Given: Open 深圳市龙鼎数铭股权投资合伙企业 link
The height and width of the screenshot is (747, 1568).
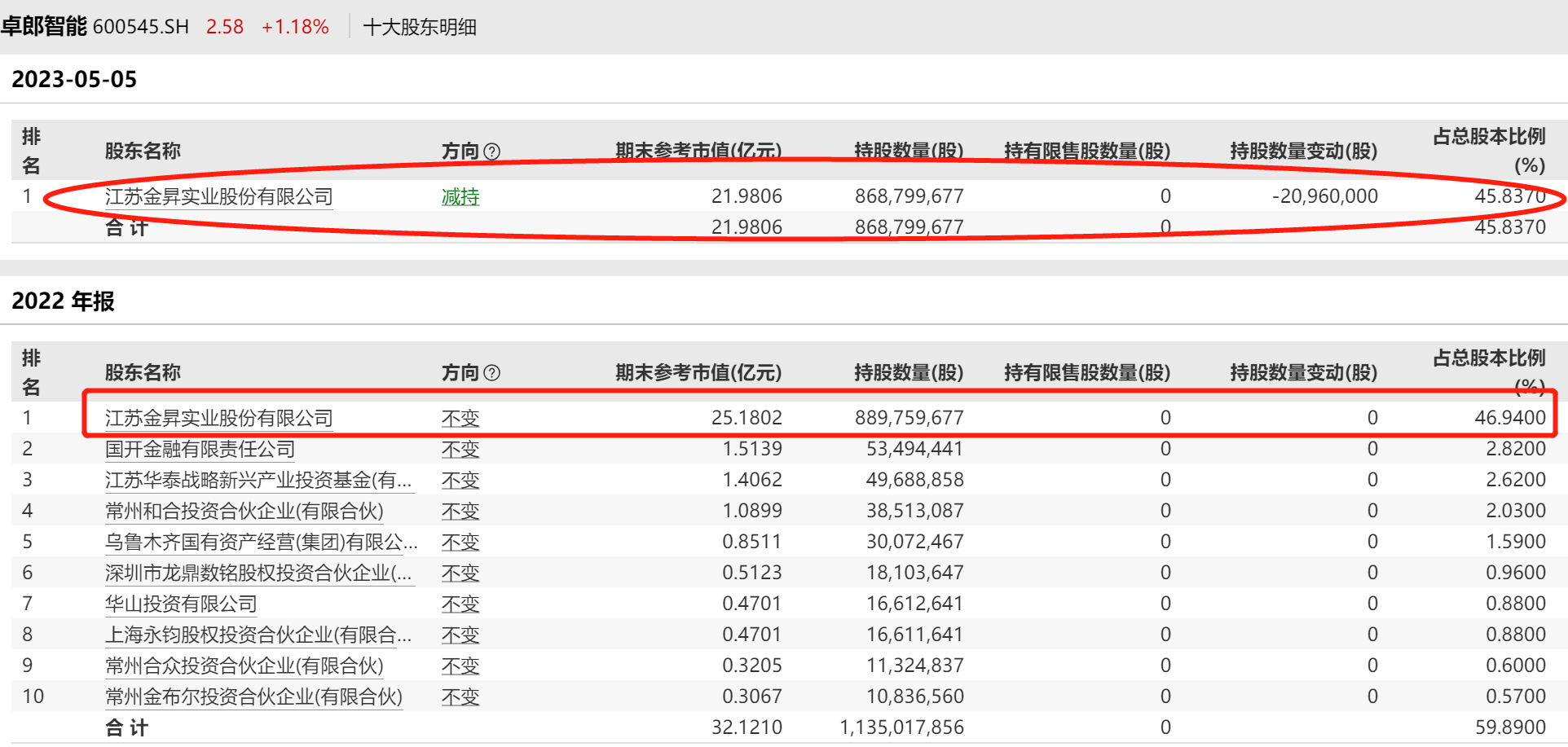Looking at the screenshot, I should [259, 573].
